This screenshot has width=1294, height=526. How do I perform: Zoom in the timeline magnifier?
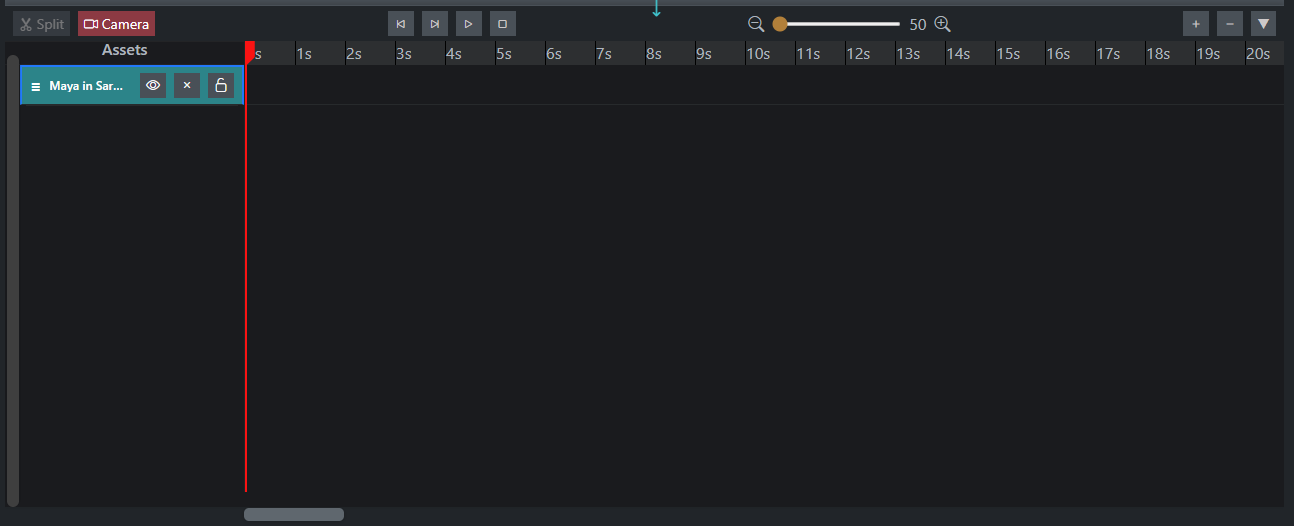pyautogui.click(x=942, y=24)
